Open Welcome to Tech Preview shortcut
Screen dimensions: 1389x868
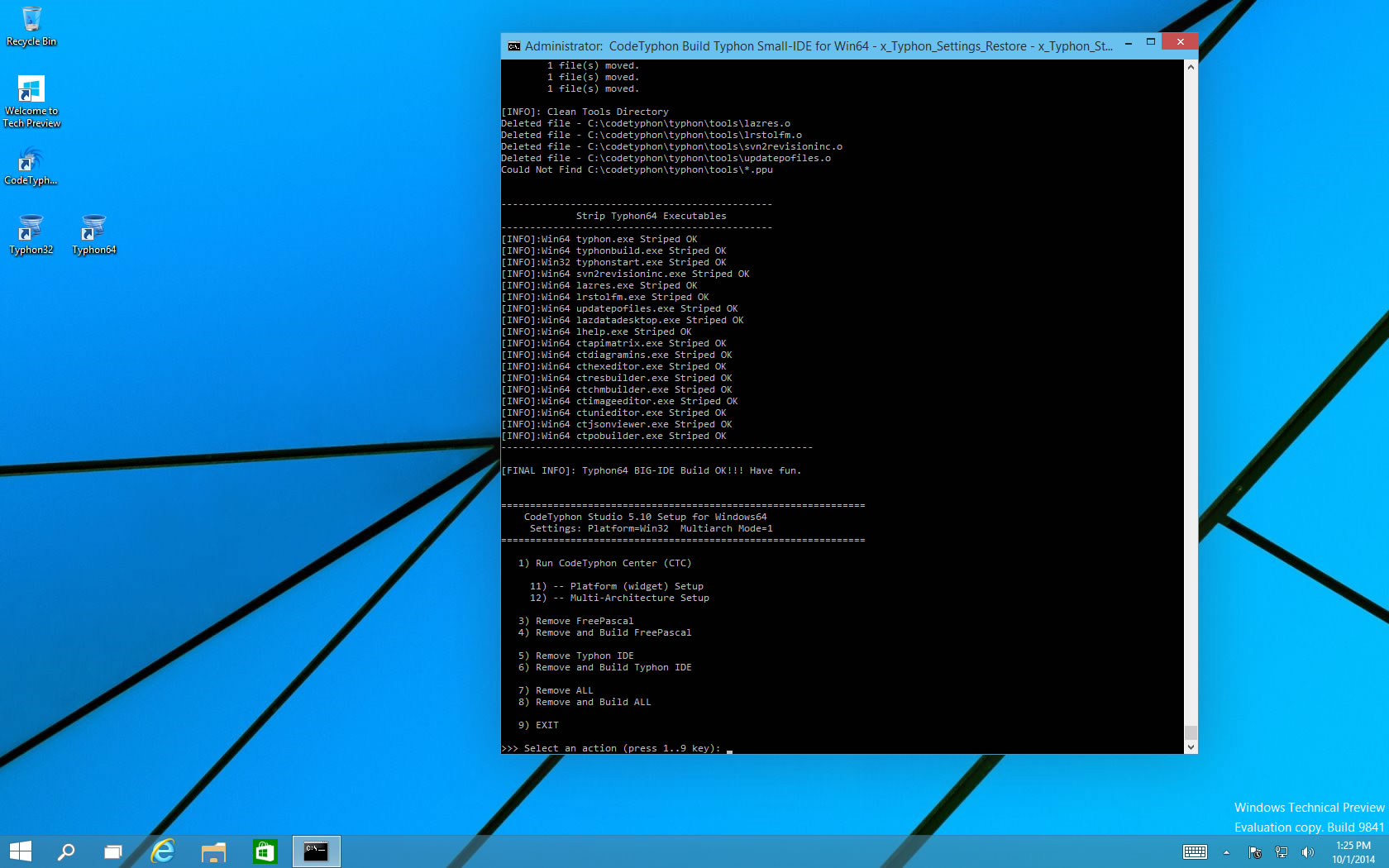(31, 102)
